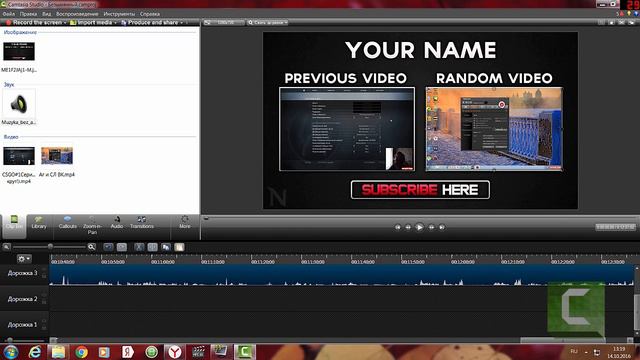Expand the More tools tab

[184, 223]
